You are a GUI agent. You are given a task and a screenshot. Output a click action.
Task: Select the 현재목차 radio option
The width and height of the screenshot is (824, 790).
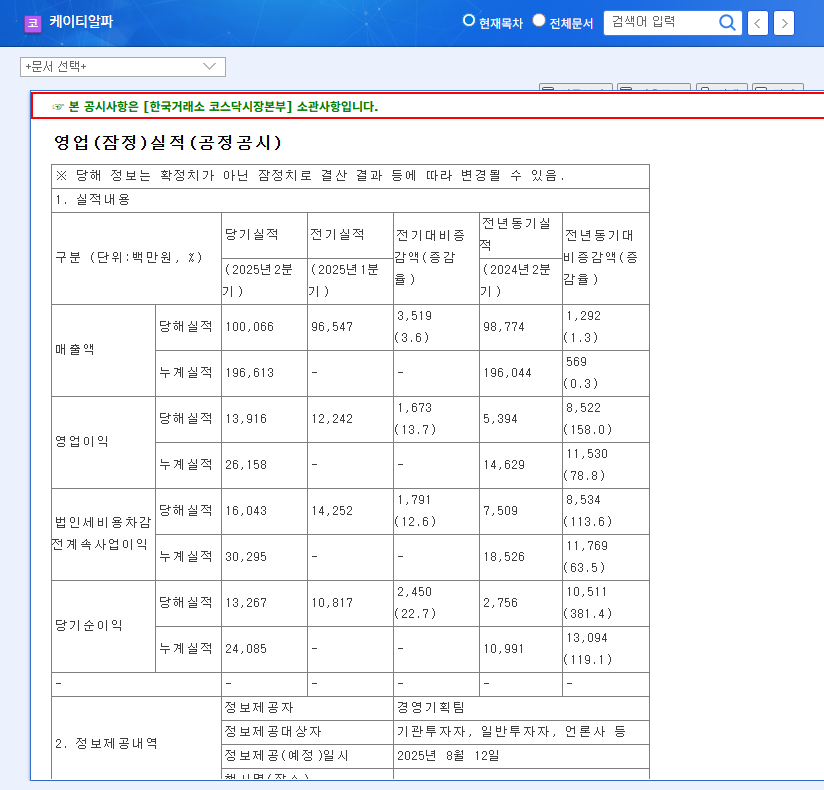click(469, 21)
